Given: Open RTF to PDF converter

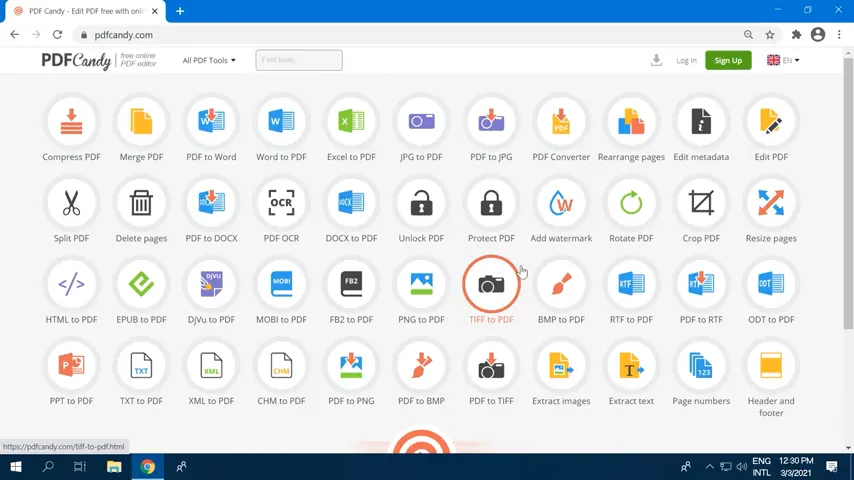Looking at the screenshot, I should click(631, 284).
